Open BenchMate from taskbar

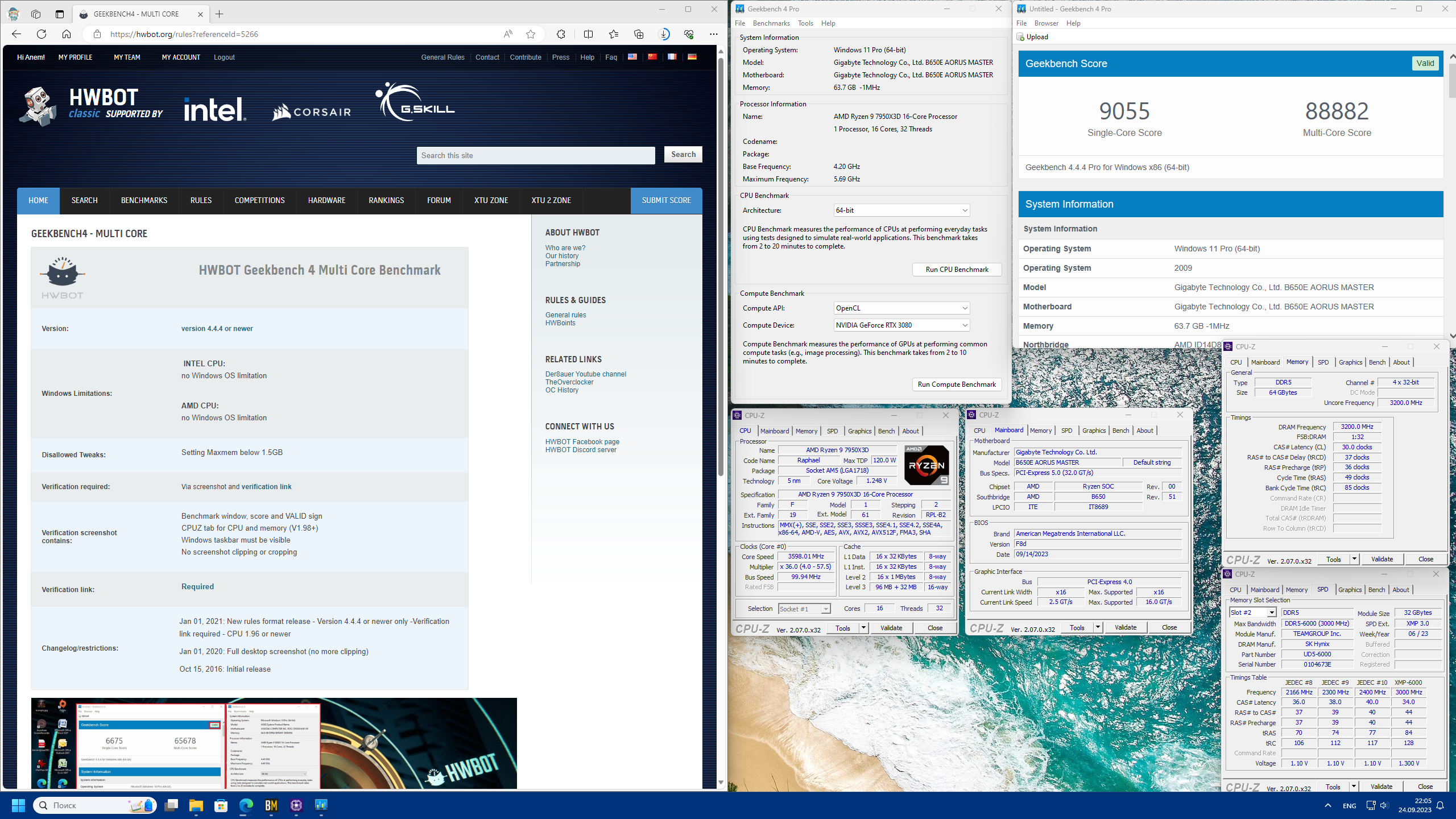pyautogui.click(x=271, y=805)
